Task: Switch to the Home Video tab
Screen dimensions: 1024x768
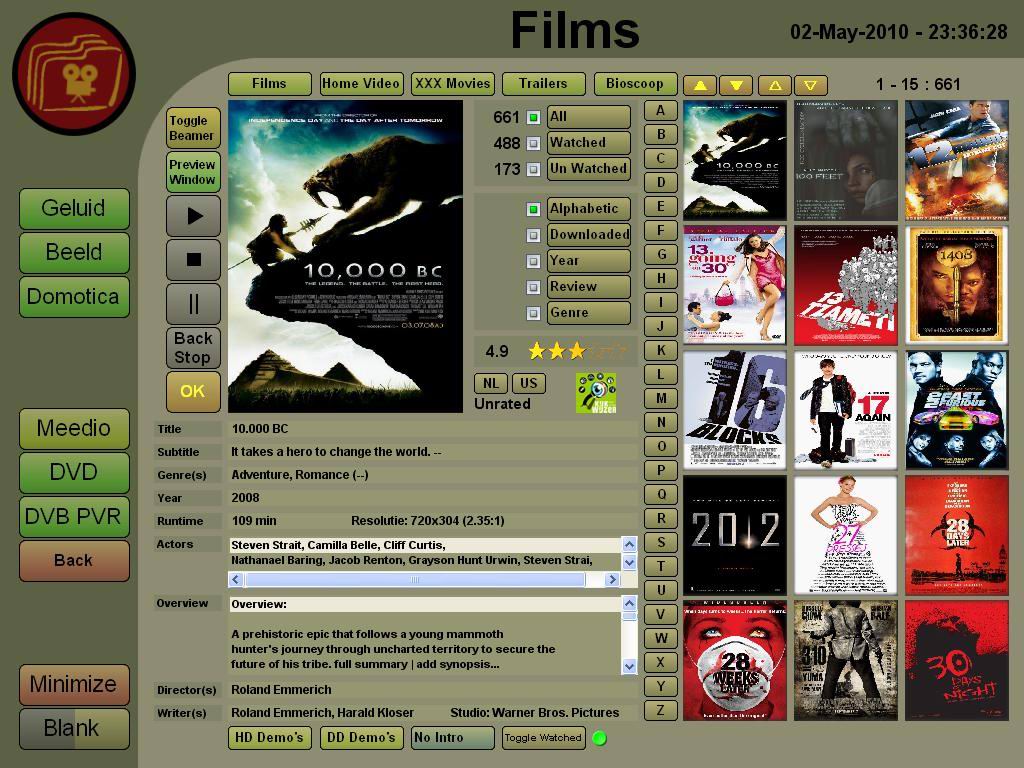Action: [x=361, y=84]
